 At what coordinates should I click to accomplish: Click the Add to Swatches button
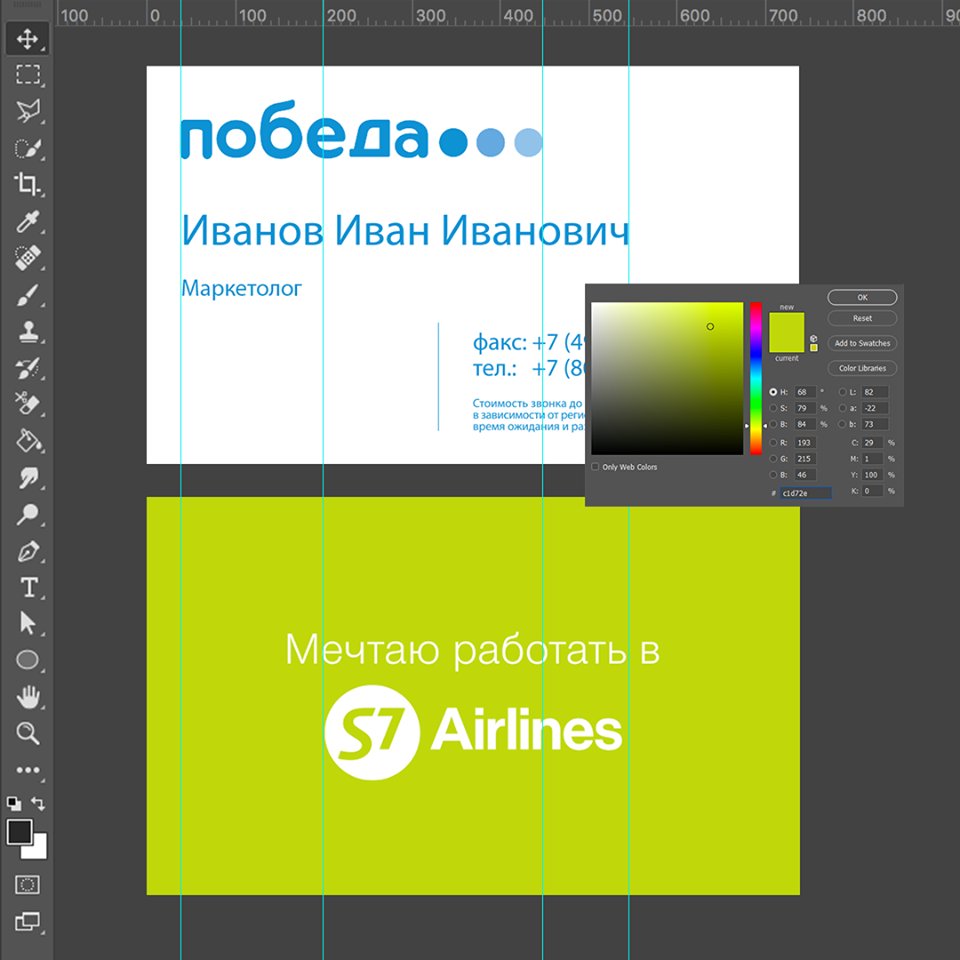click(x=862, y=343)
